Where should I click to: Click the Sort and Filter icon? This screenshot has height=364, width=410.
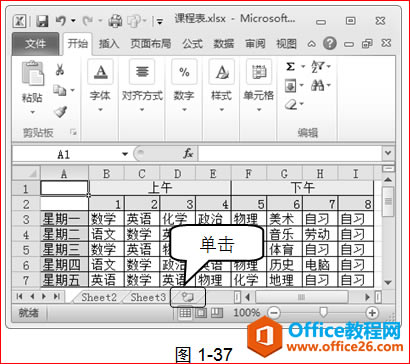point(317,67)
